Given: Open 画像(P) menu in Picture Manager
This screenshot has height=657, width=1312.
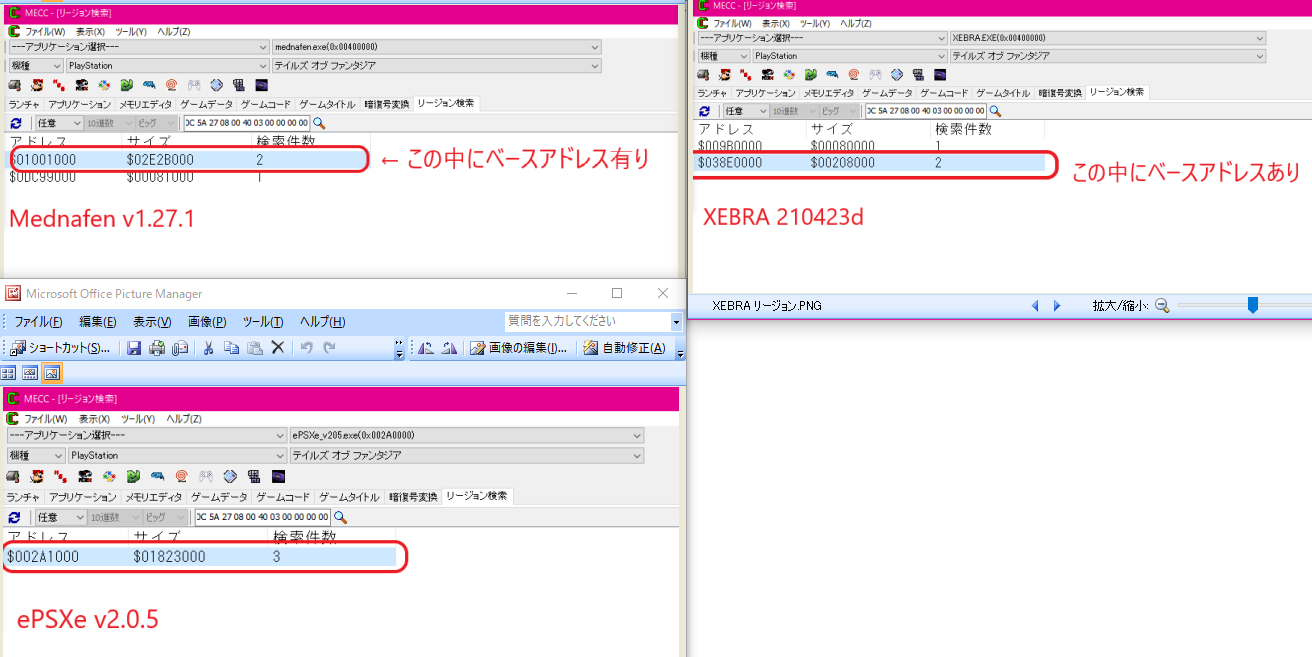Looking at the screenshot, I should 207,322.
